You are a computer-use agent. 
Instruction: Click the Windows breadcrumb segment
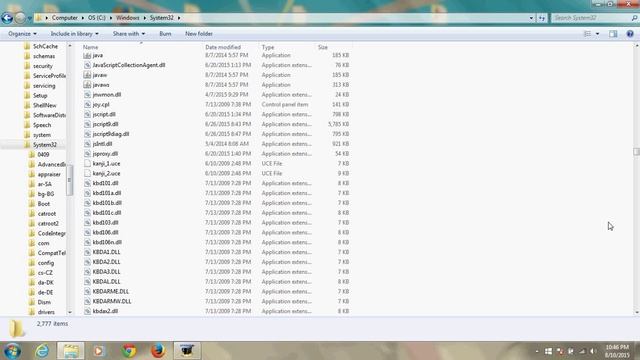(128, 18)
